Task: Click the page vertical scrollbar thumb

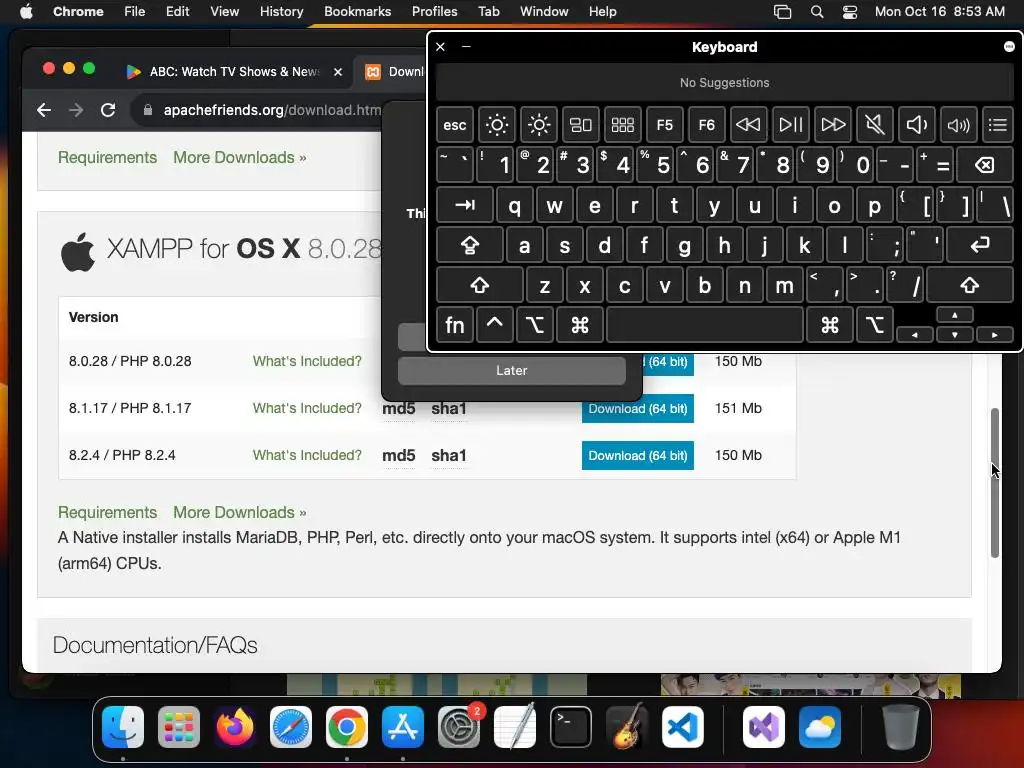Action: click(995, 483)
